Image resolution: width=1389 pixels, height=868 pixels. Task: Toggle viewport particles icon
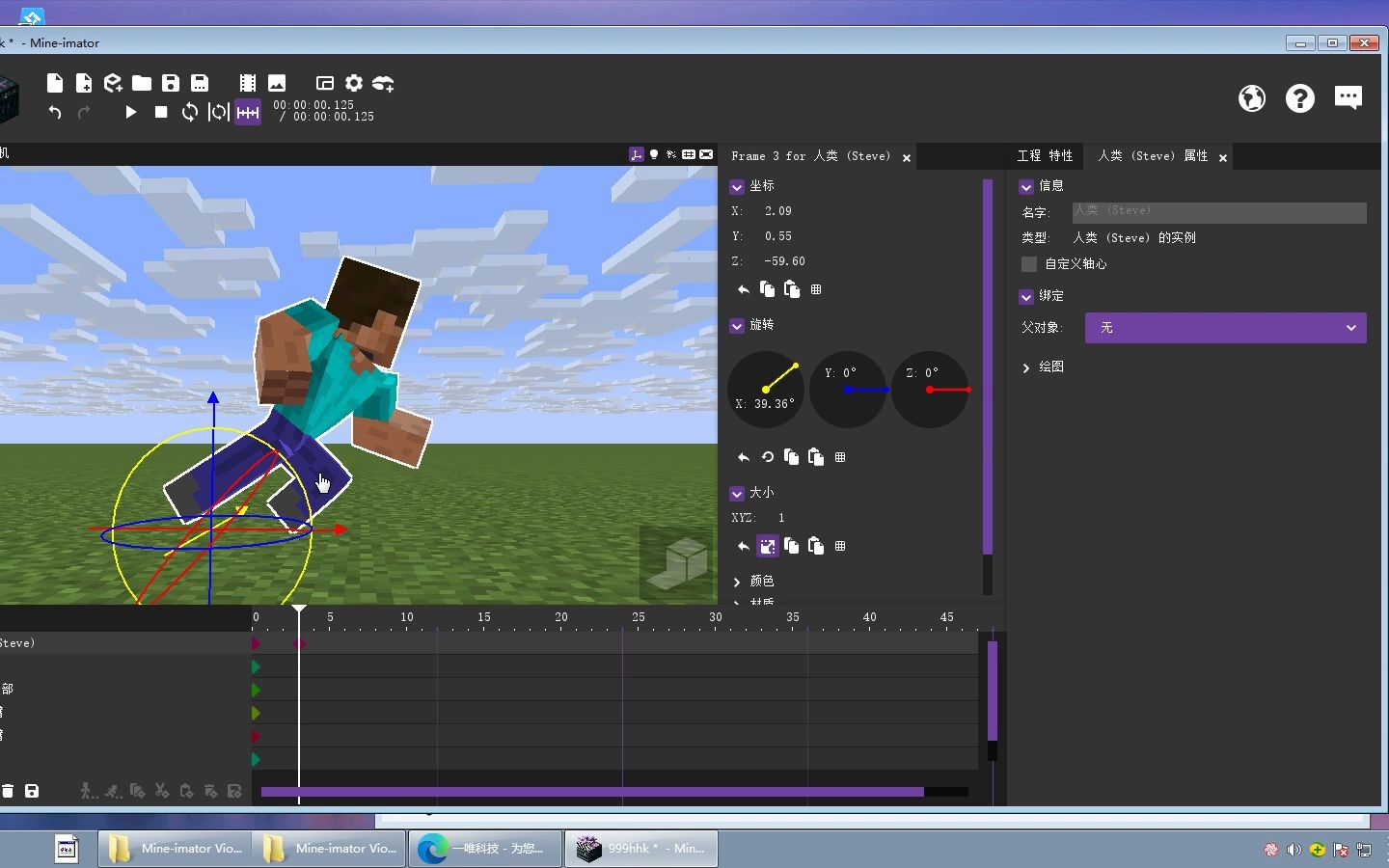[671, 154]
